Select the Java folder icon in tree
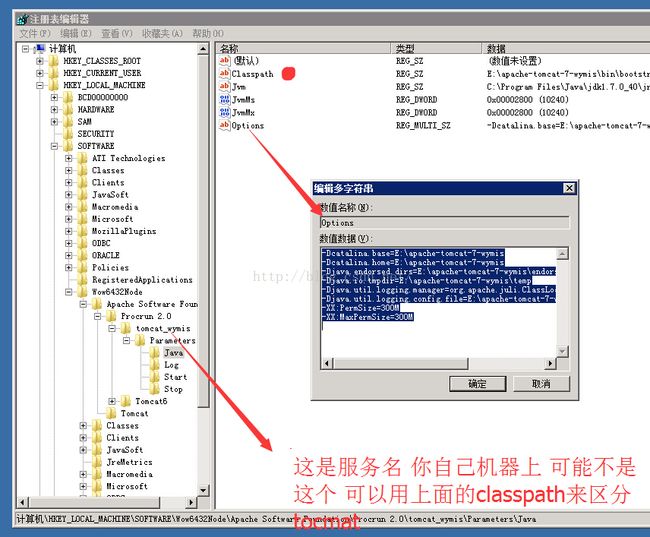The image size is (650, 537). (154, 353)
